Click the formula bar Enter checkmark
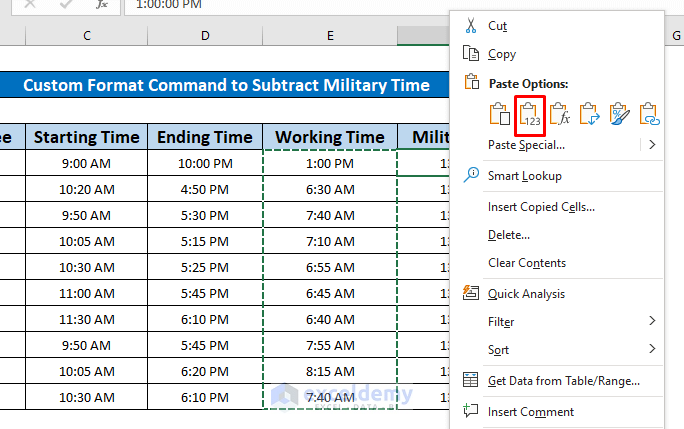 (65, 5)
